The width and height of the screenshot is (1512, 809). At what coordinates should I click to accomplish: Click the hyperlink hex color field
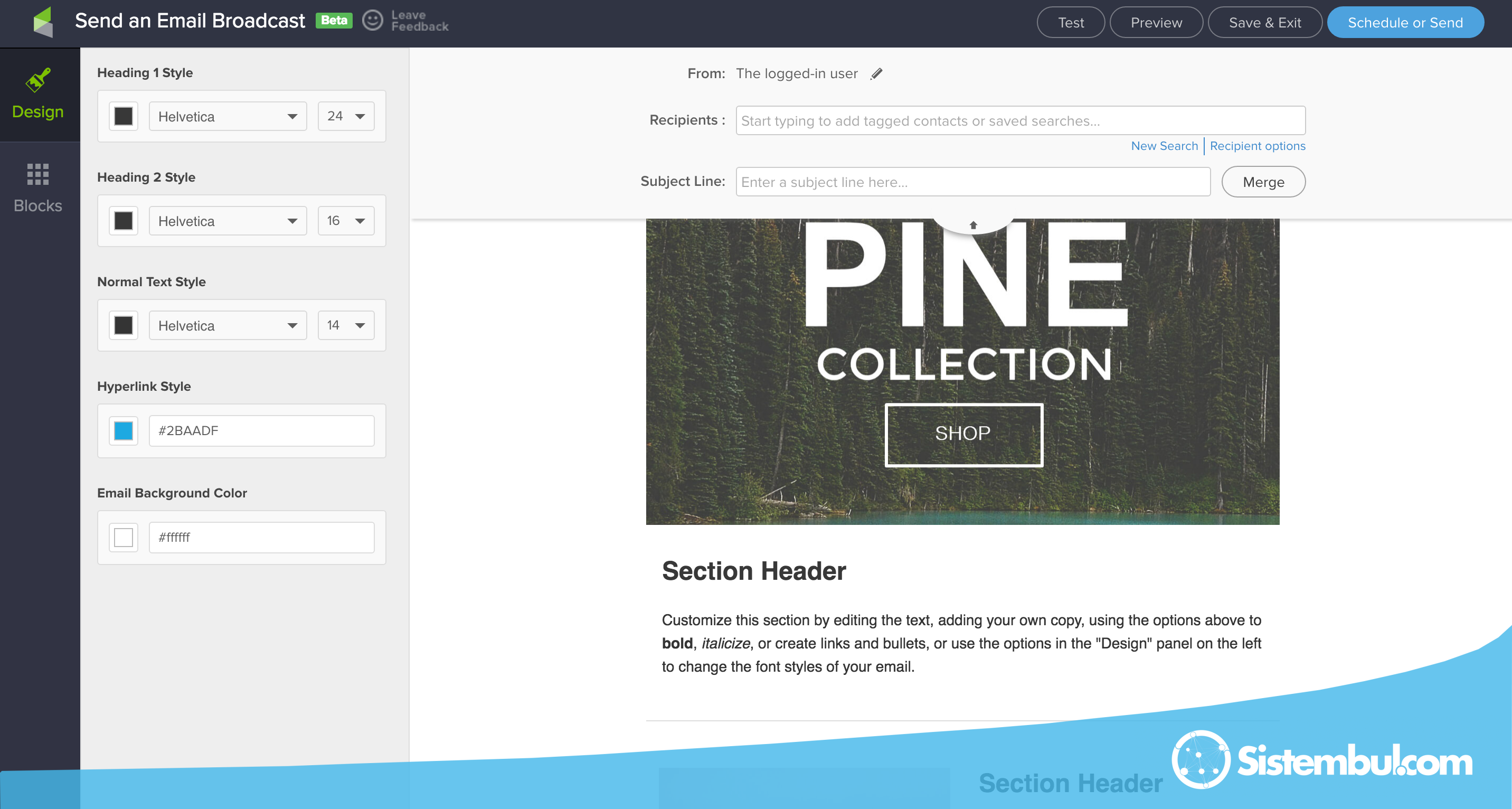[262, 431]
